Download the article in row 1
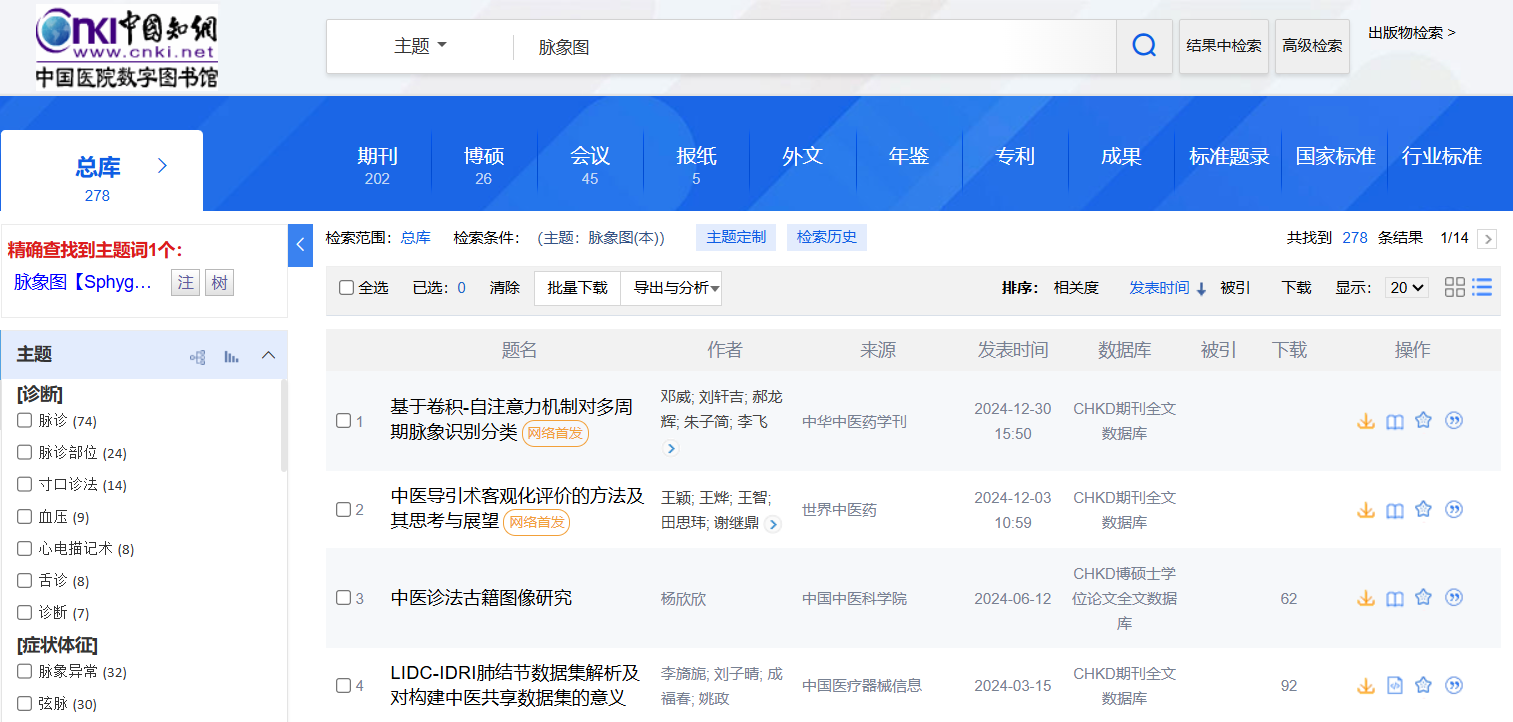The image size is (1513, 722). [x=1366, y=421]
